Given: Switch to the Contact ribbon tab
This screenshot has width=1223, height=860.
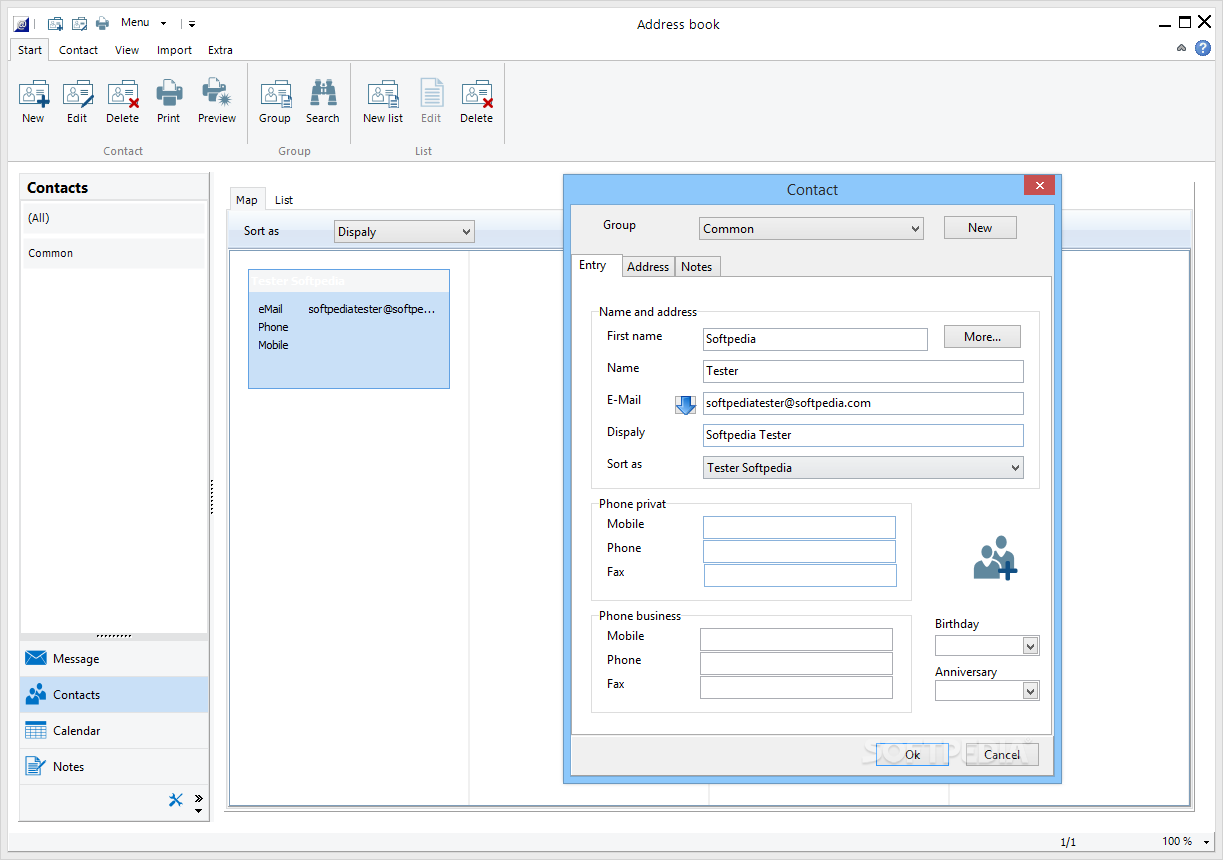Looking at the screenshot, I should (78, 50).
